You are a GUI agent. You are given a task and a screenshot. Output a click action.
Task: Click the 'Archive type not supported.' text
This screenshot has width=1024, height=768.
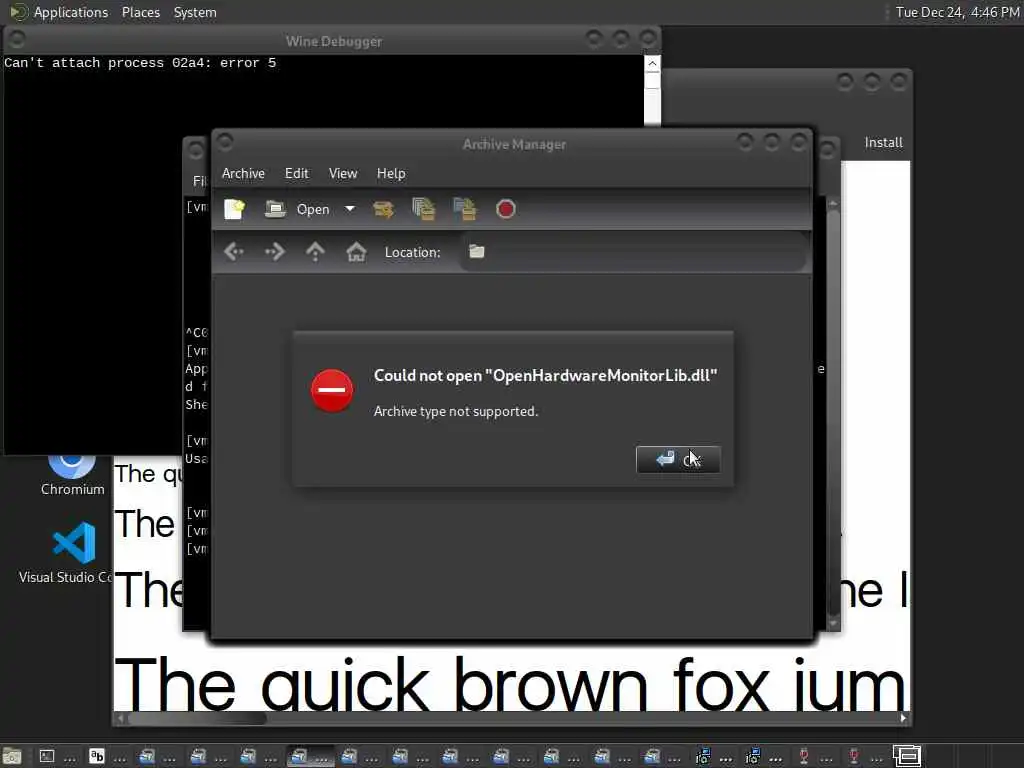click(456, 411)
